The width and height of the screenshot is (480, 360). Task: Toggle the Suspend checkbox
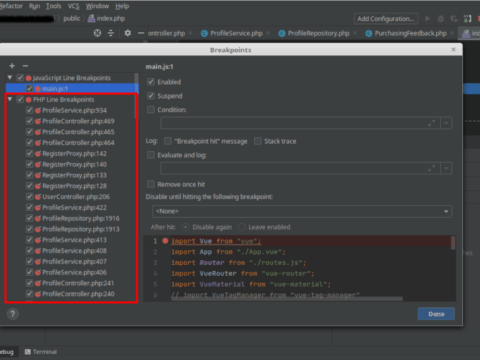[151, 96]
